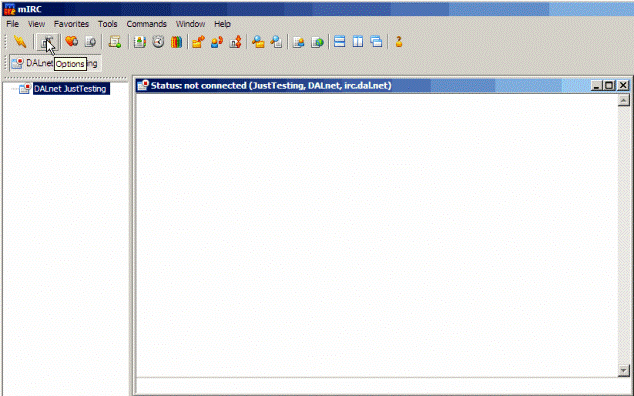Image resolution: width=634 pixels, height=396 pixels.
Task: Open the Address Book icon
Action: (139, 42)
